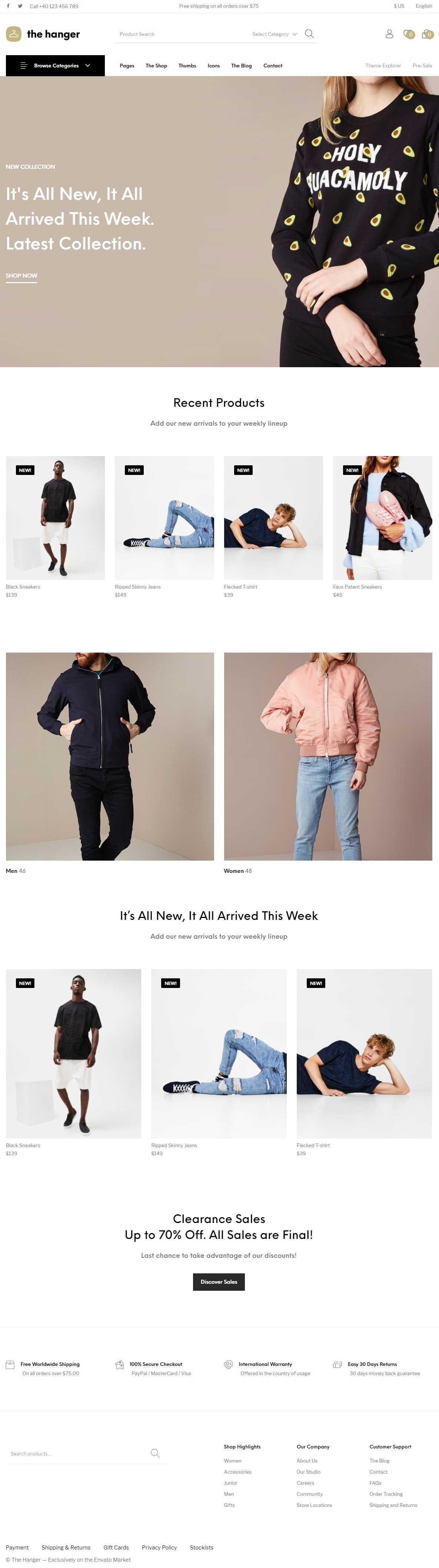Go to Order Tracking footer link
The height and width of the screenshot is (1568, 439).
386,1494
